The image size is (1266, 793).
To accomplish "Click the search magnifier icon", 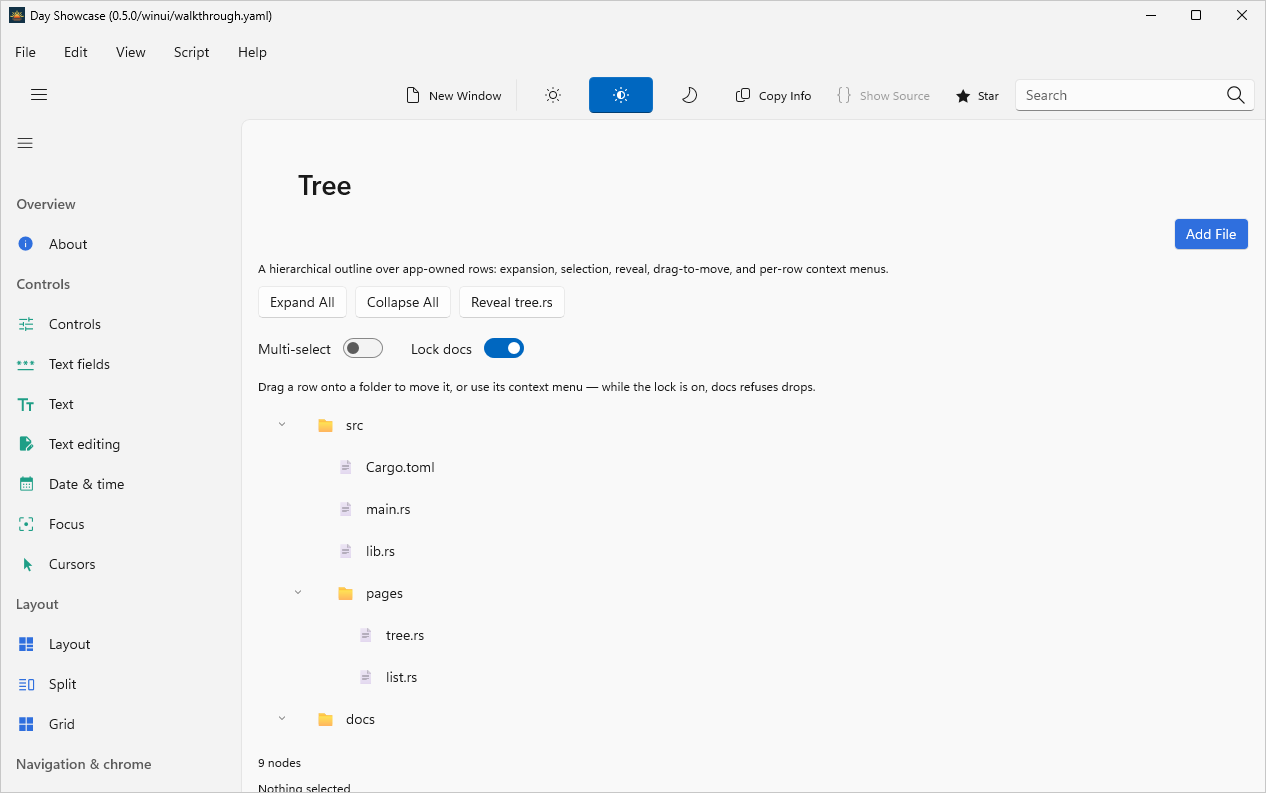I will pyautogui.click(x=1236, y=95).
